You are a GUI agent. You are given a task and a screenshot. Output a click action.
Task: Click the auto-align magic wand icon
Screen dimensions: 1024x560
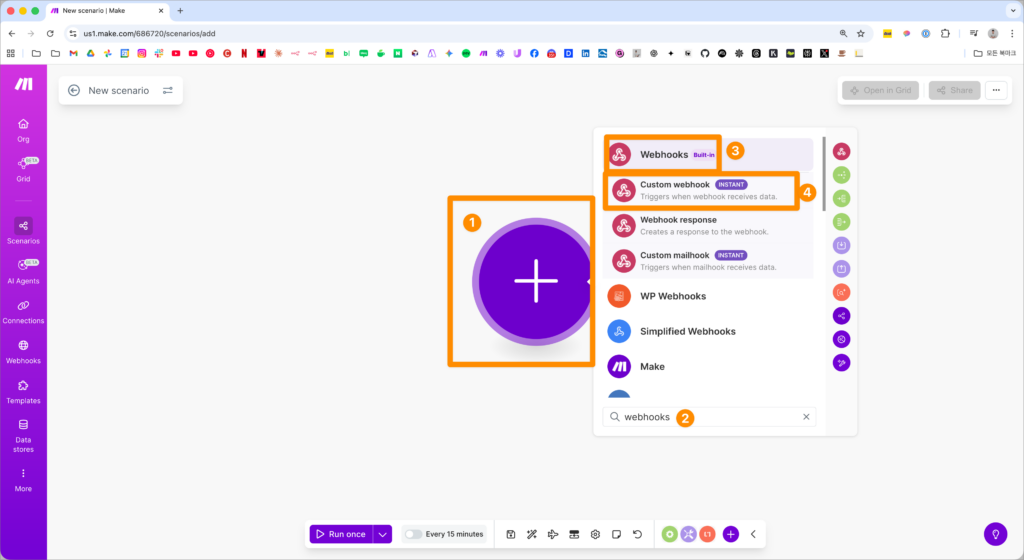pos(532,534)
